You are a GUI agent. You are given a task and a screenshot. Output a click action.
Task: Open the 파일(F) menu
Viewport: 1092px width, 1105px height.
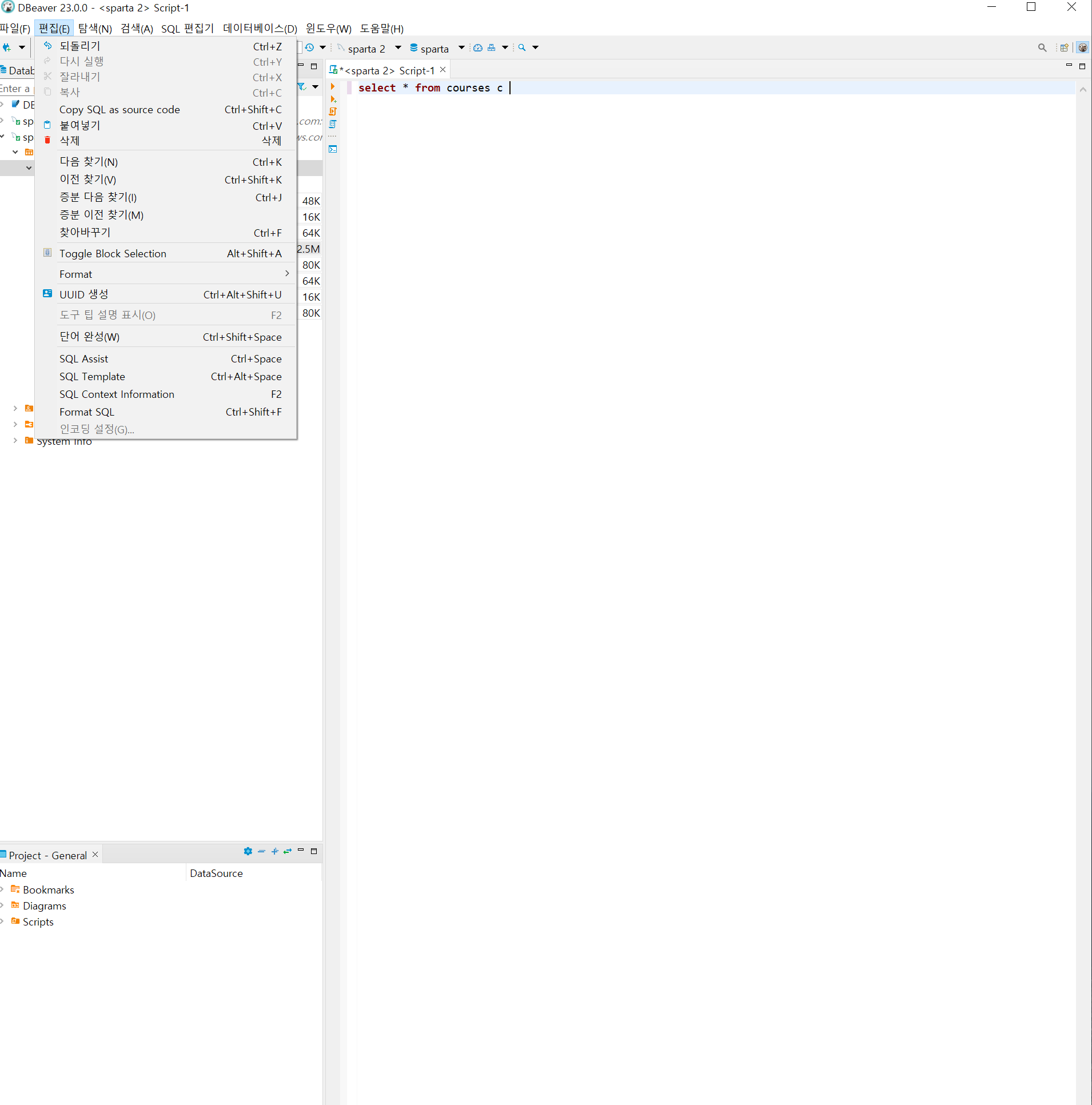point(15,28)
